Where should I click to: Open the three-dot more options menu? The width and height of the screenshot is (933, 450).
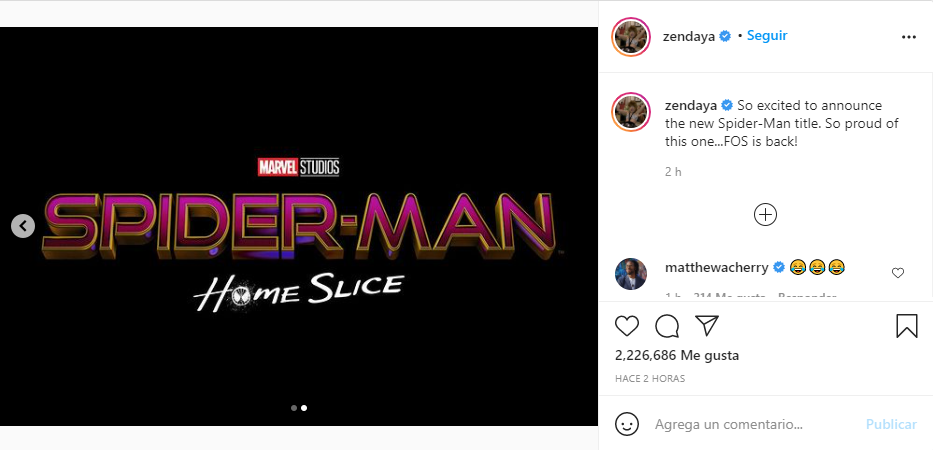click(908, 36)
